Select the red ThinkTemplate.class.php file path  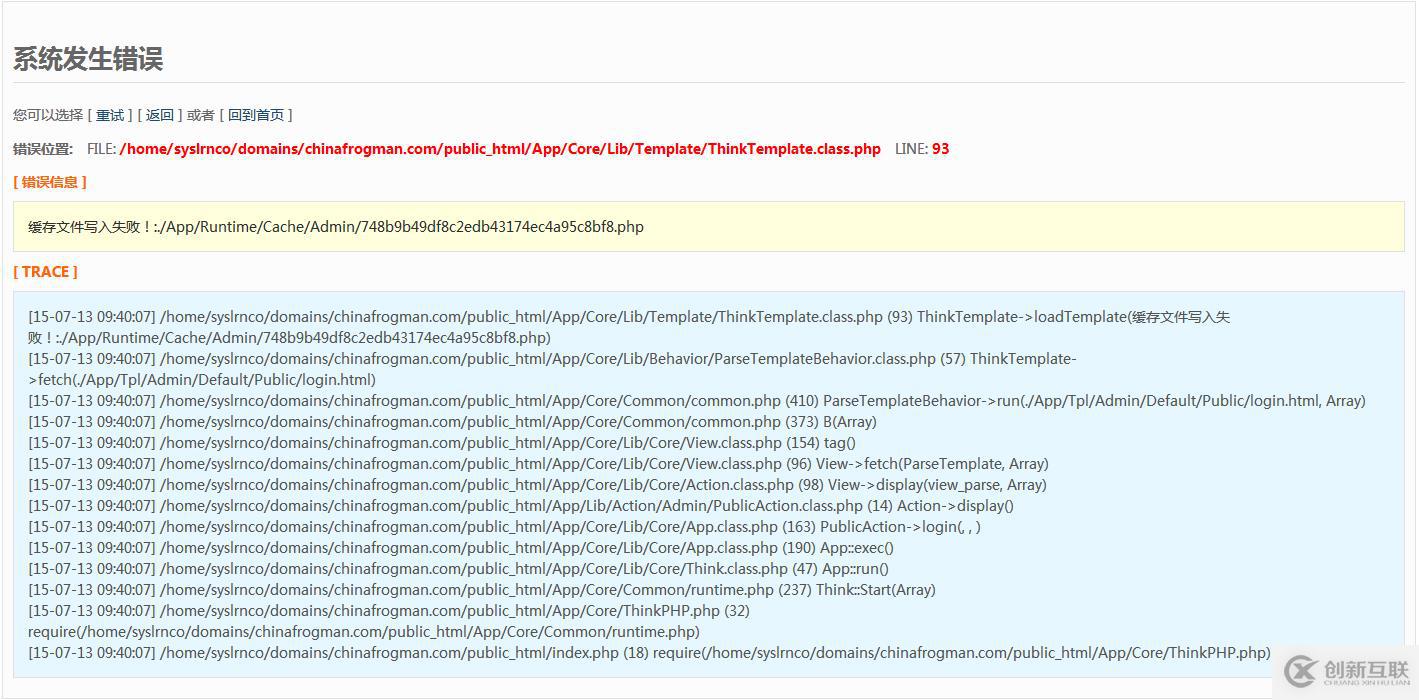pos(500,149)
